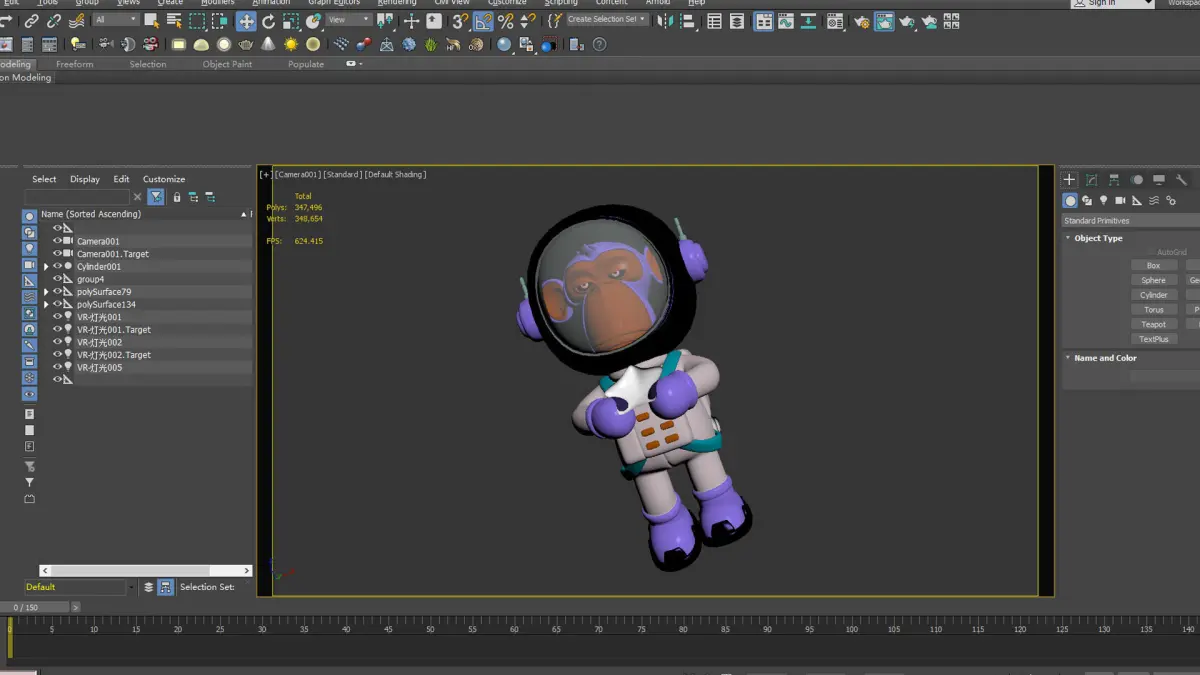
Task: Select the Select and Rotate tool
Action: [x=268, y=21]
